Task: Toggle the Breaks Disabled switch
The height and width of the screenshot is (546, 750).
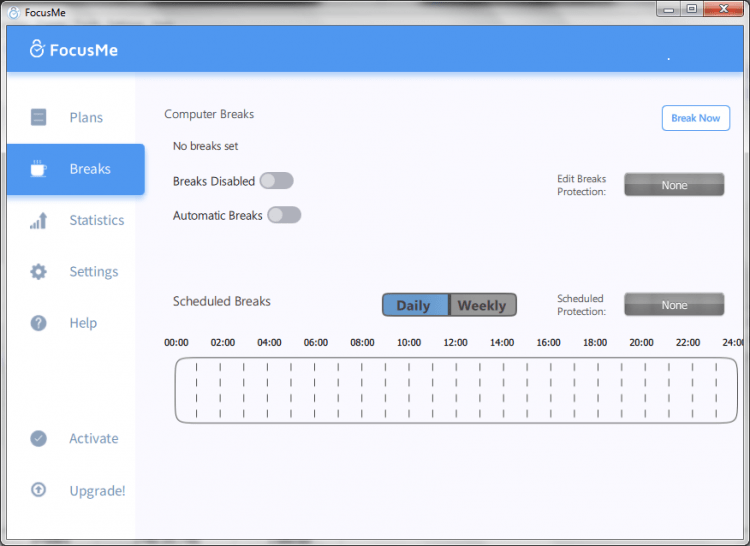Action: pos(276,181)
